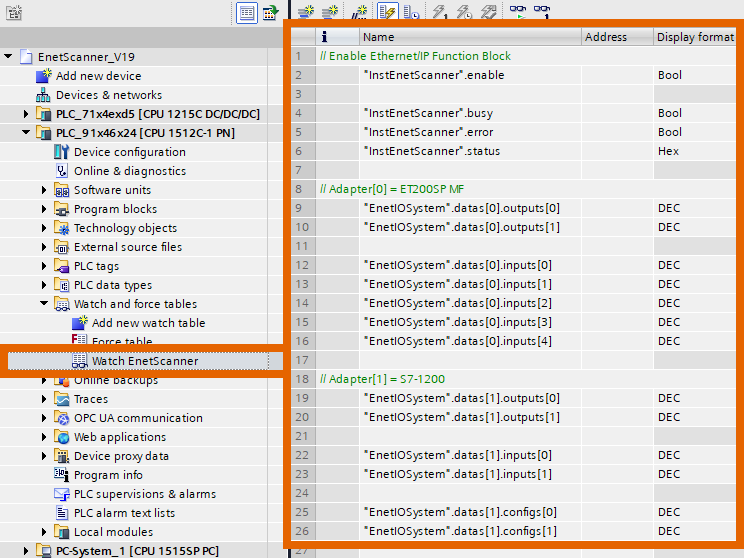Click the External source files folder icon
Screen dimensions: 744x558
coord(61,247)
